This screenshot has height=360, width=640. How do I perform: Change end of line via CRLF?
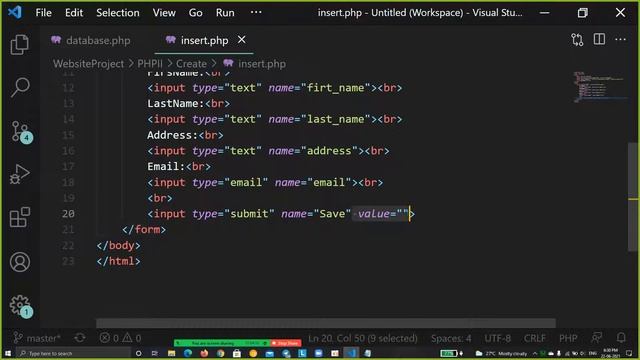click(534, 338)
